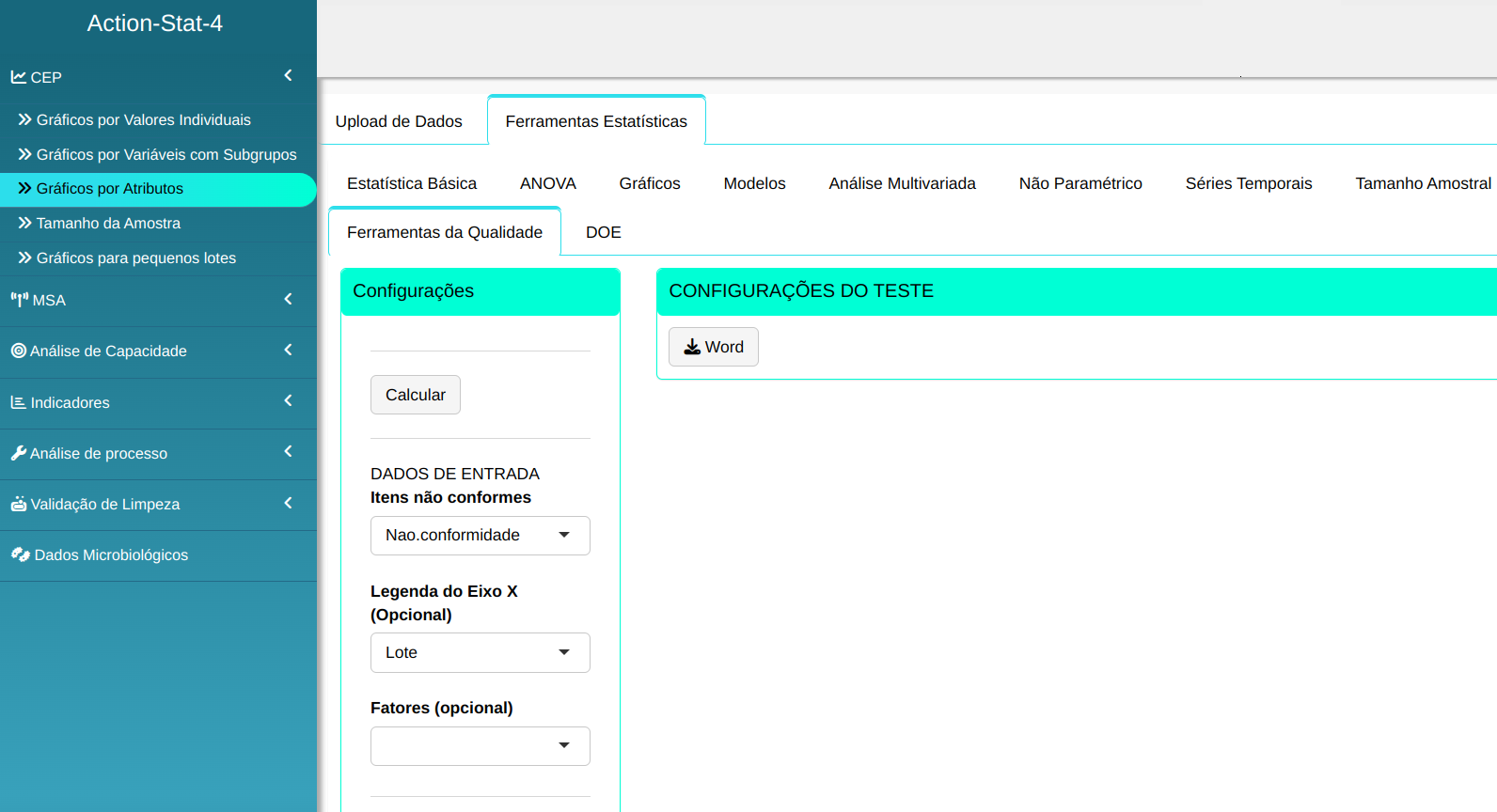1497x812 pixels.
Task: Download the Word report
Action: click(713, 347)
